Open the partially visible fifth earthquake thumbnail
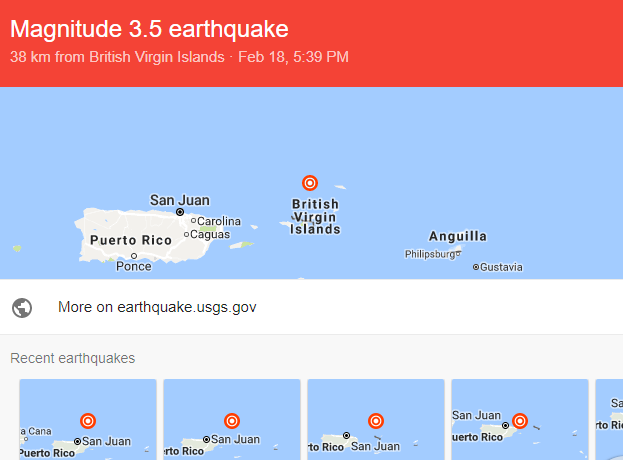623x460 pixels. point(609,419)
